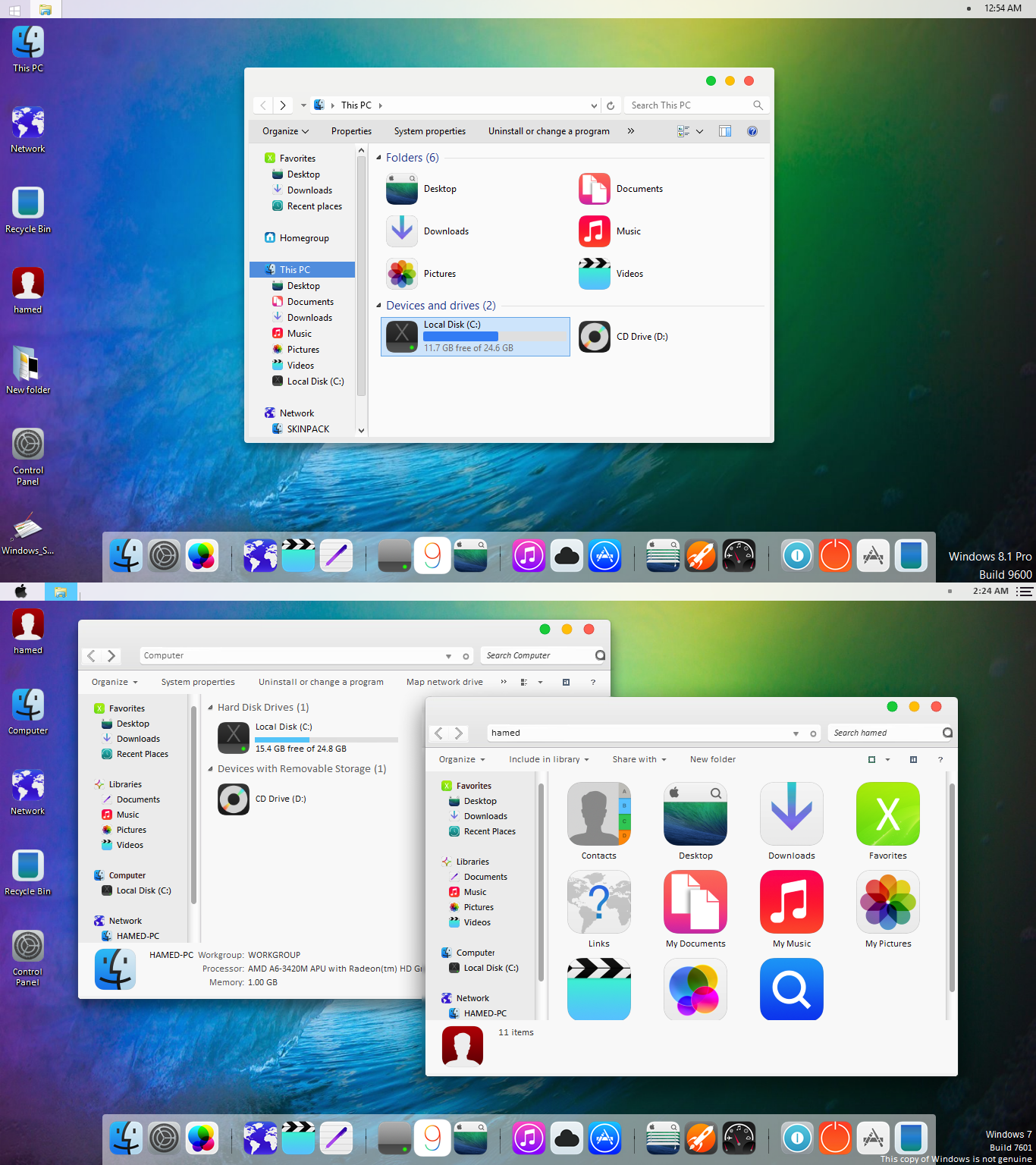Open the iCloud icon in the top dock
The image size is (1036, 1165).
point(567,556)
